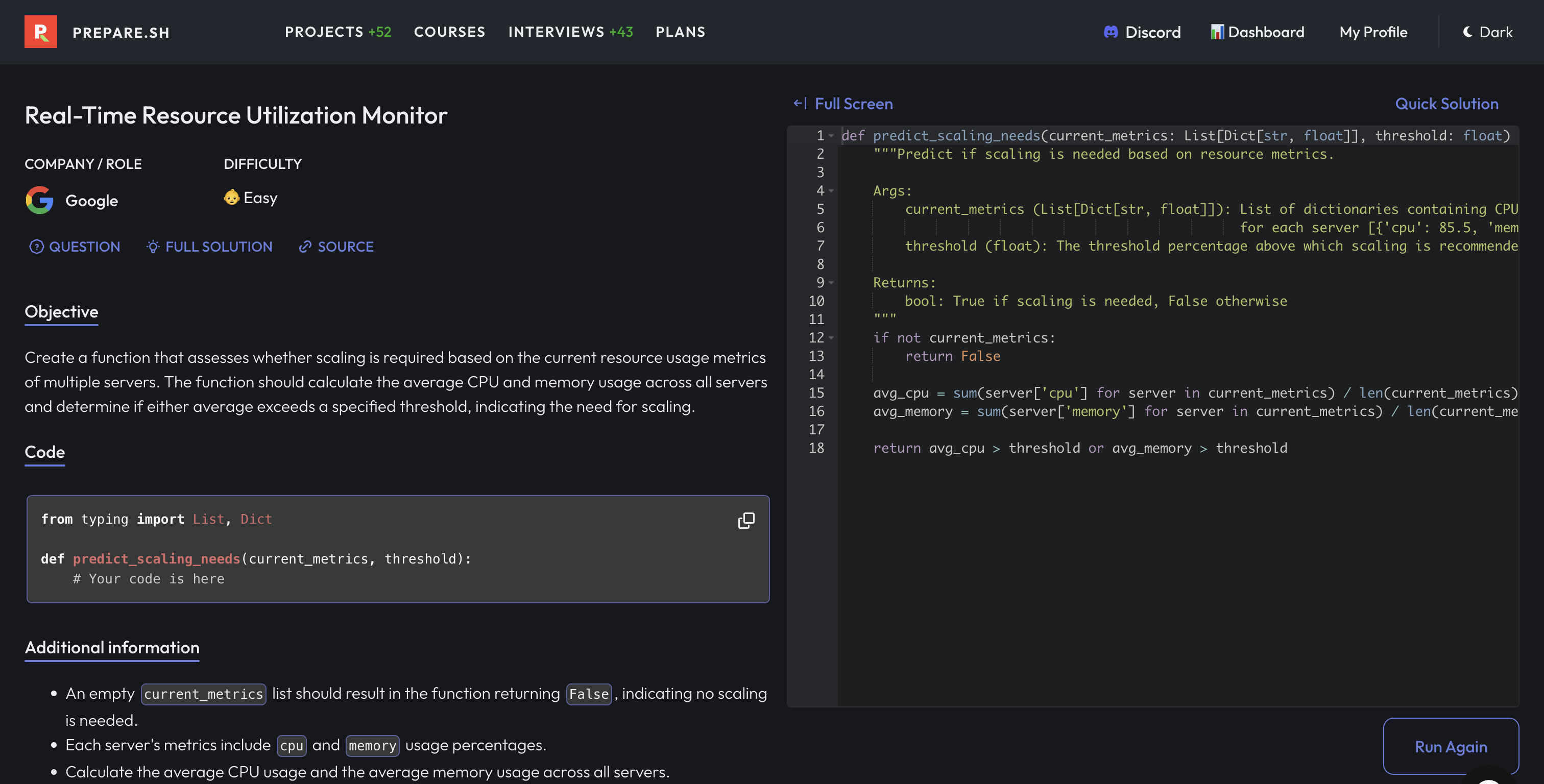Collapse the Returns fold arrow at line 9
Screen dimensions: 1544x784
coord(831,283)
